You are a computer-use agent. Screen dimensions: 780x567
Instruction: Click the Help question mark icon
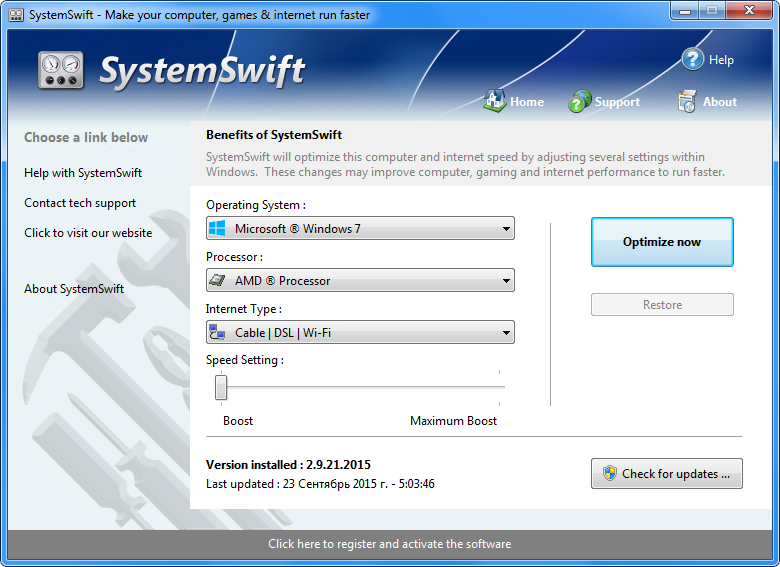point(692,59)
